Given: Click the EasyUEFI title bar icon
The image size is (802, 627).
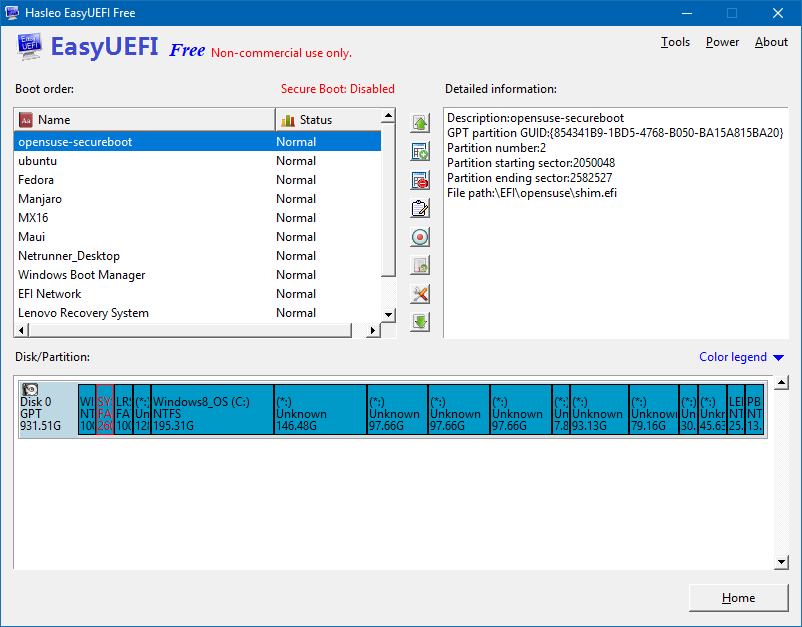Looking at the screenshot, I should (x=12, y=13).
